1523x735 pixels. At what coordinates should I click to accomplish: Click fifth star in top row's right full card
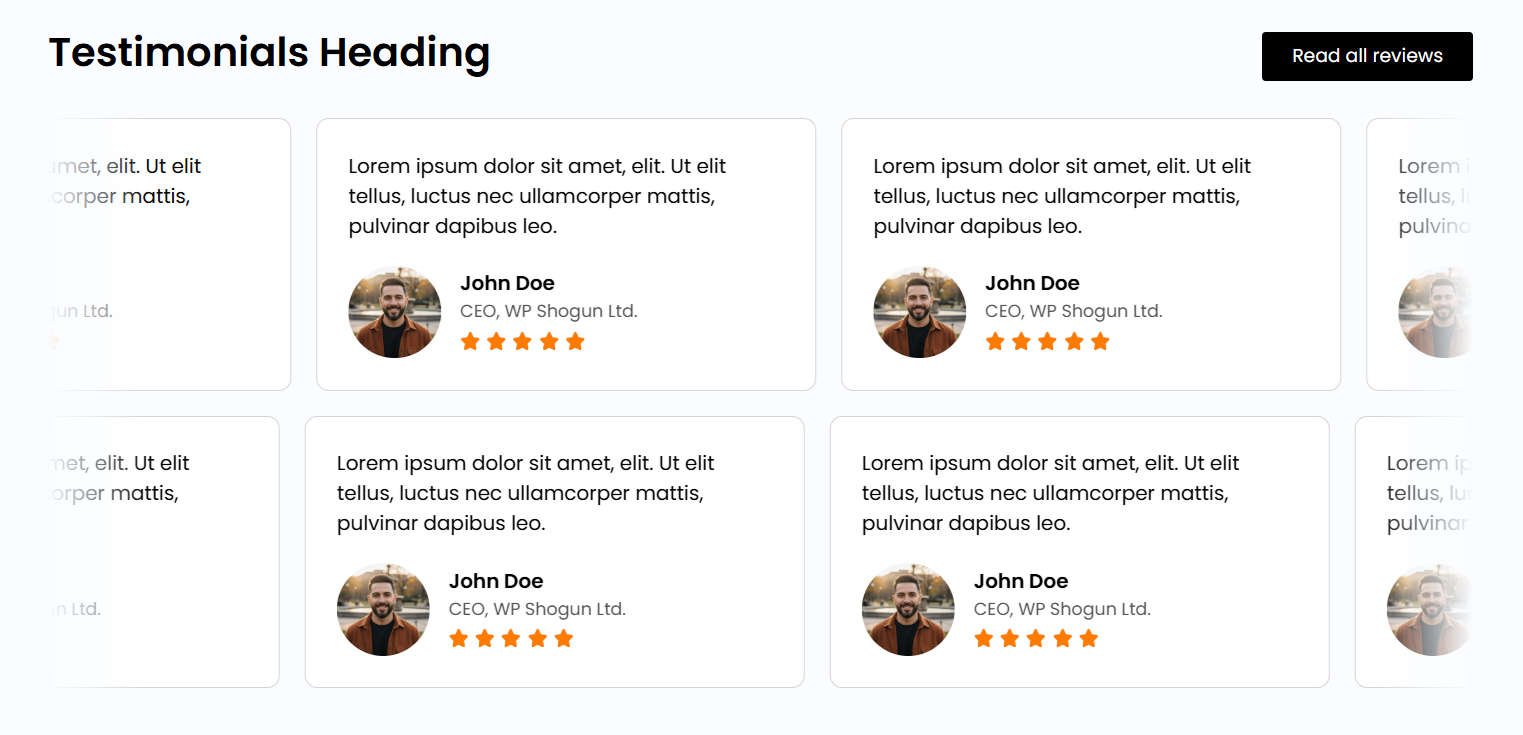tap(1100, 342)
